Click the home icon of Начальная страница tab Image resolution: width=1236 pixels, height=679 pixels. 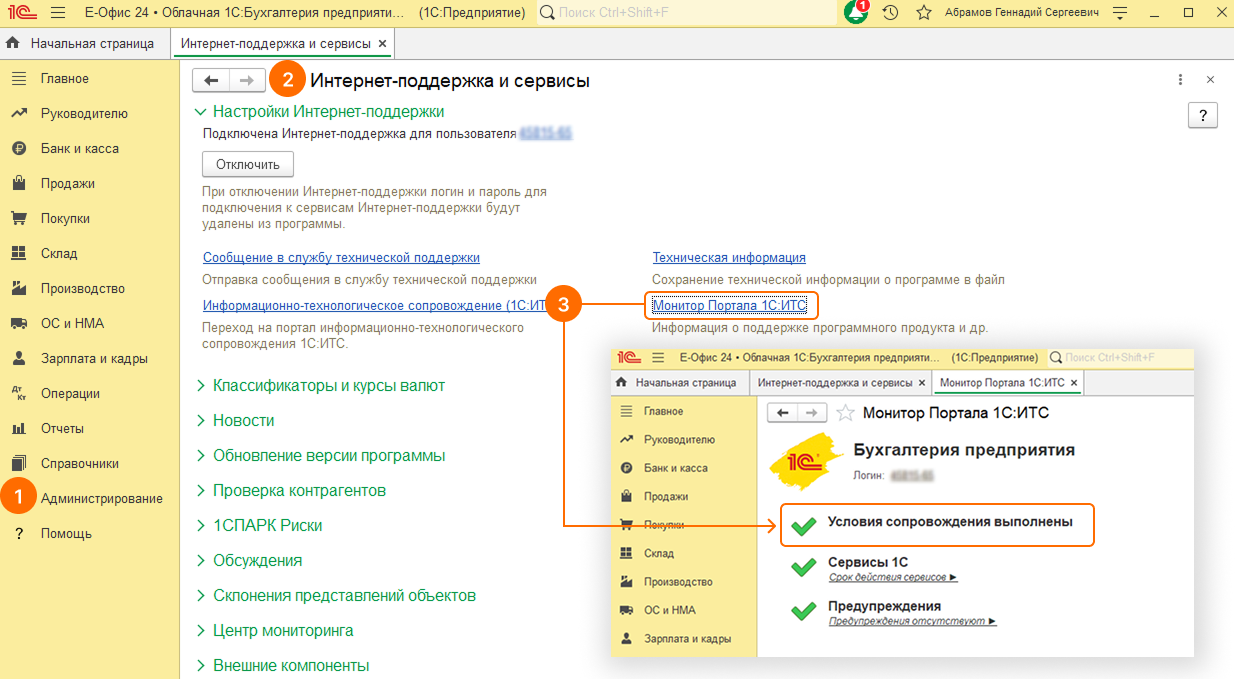[x=14, y=44]
